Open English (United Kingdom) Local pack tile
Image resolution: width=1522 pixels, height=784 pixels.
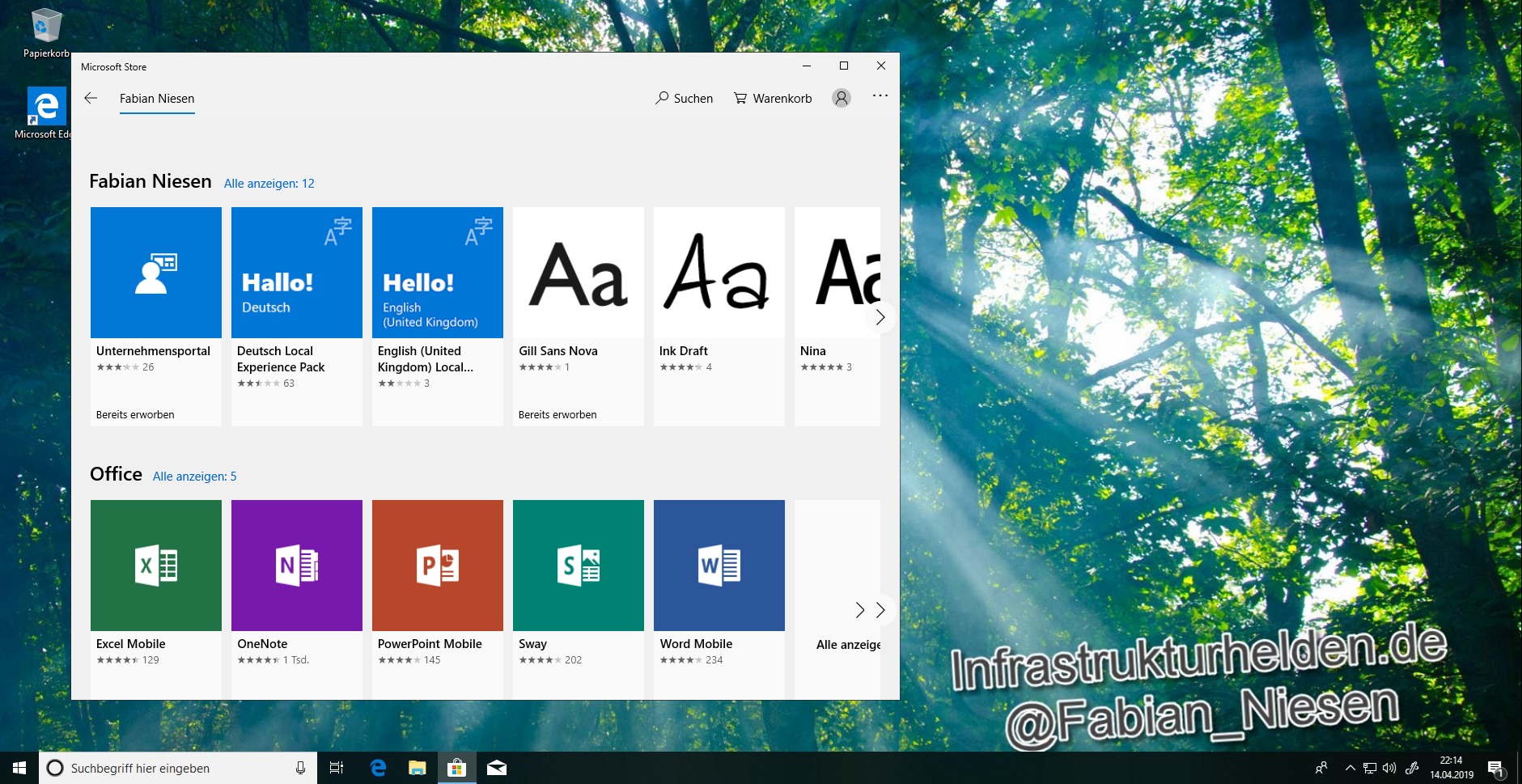coord(438,316)
